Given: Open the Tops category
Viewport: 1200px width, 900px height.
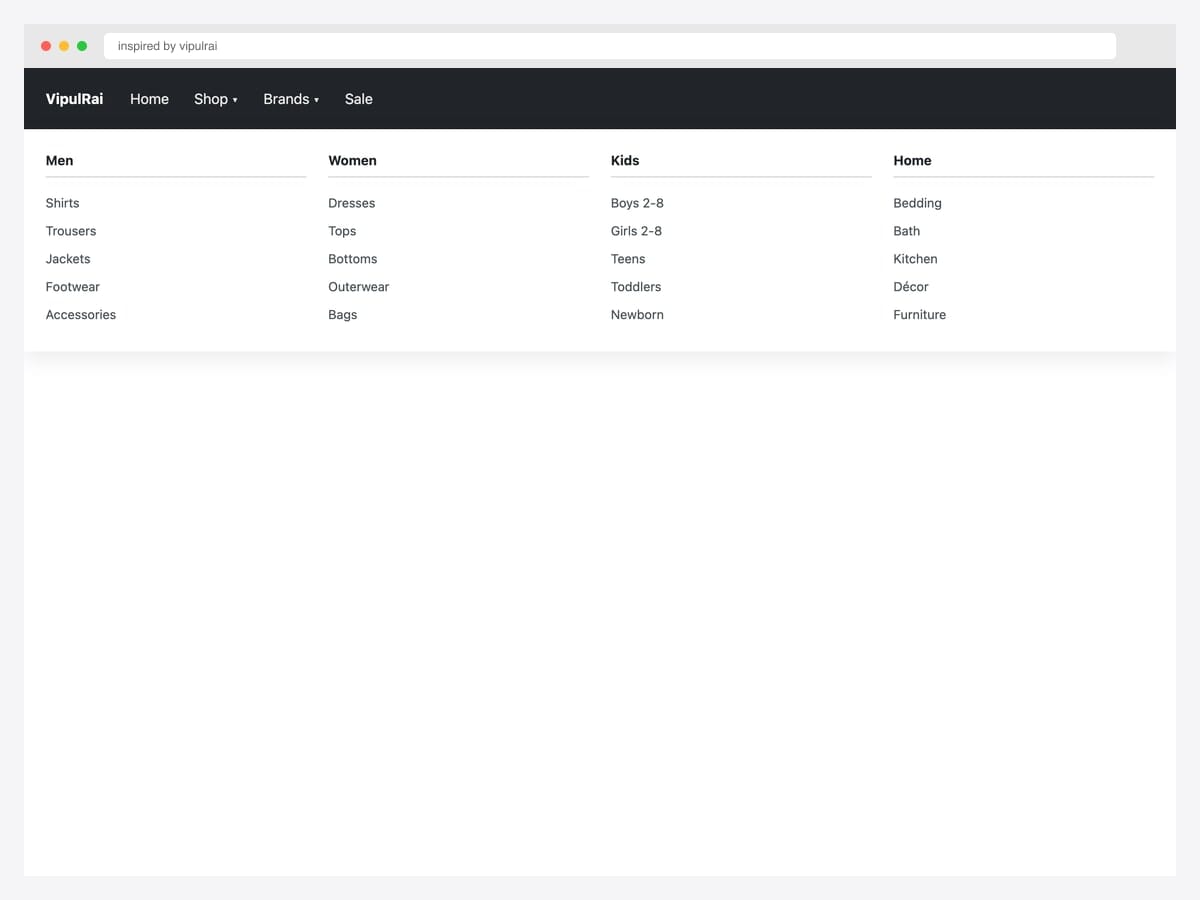Looking at the screenshot, I should point(342,231).
